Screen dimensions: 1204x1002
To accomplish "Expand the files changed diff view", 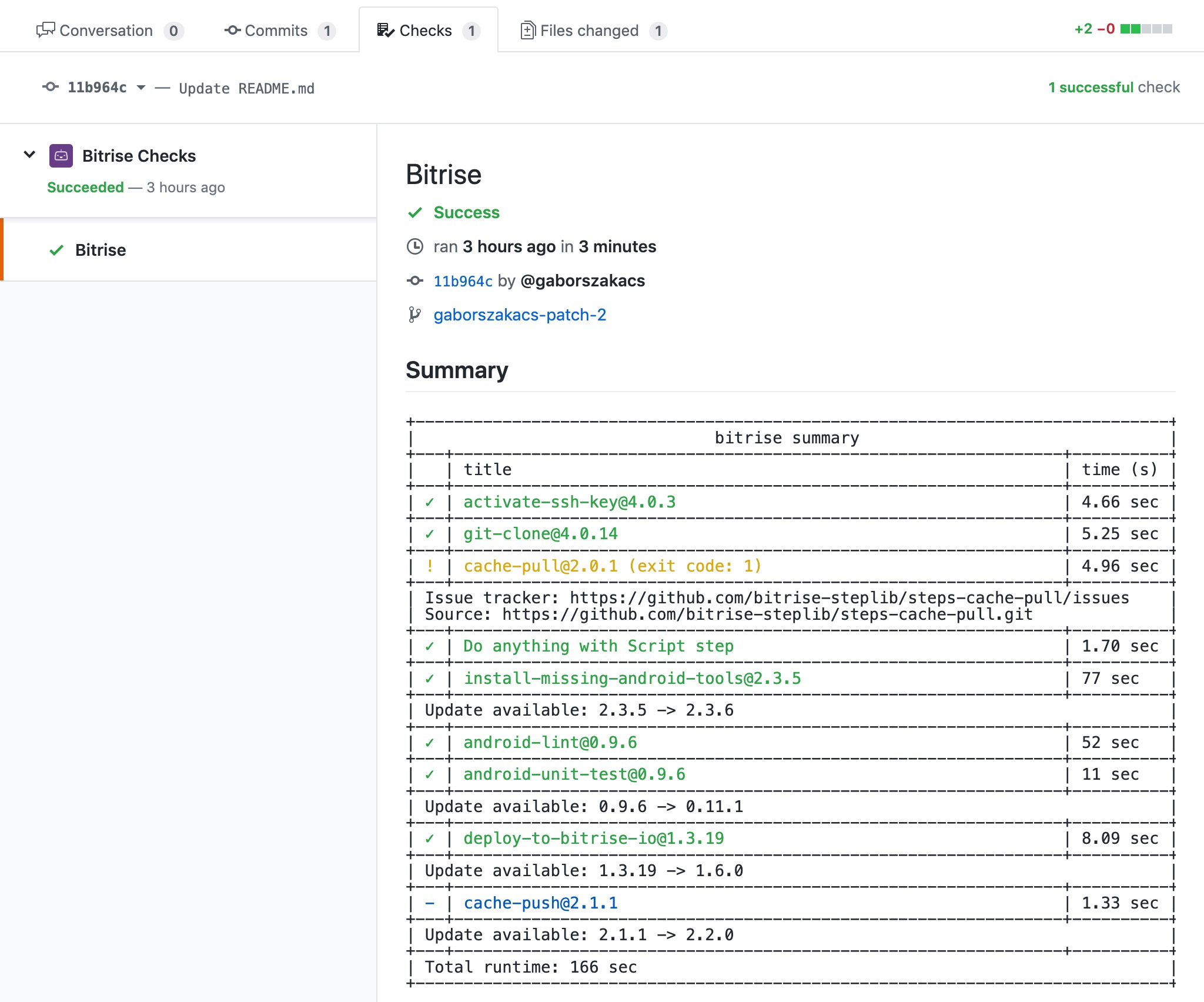I will (591, 30).
